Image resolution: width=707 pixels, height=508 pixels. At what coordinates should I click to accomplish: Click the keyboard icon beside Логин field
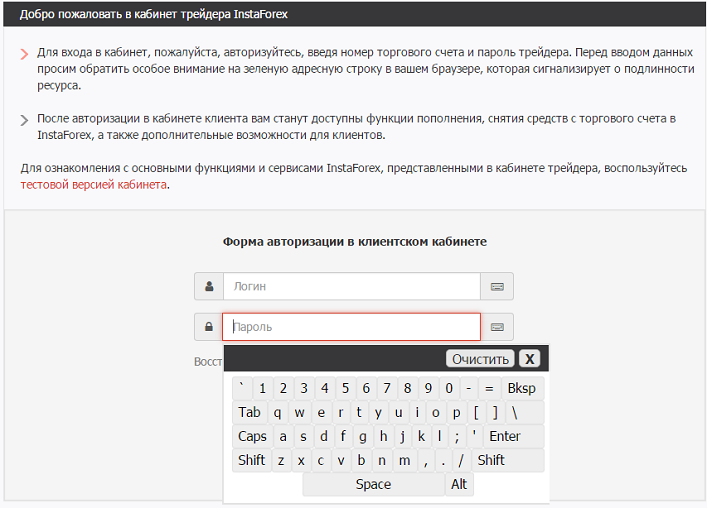click(x=497, y=287)
